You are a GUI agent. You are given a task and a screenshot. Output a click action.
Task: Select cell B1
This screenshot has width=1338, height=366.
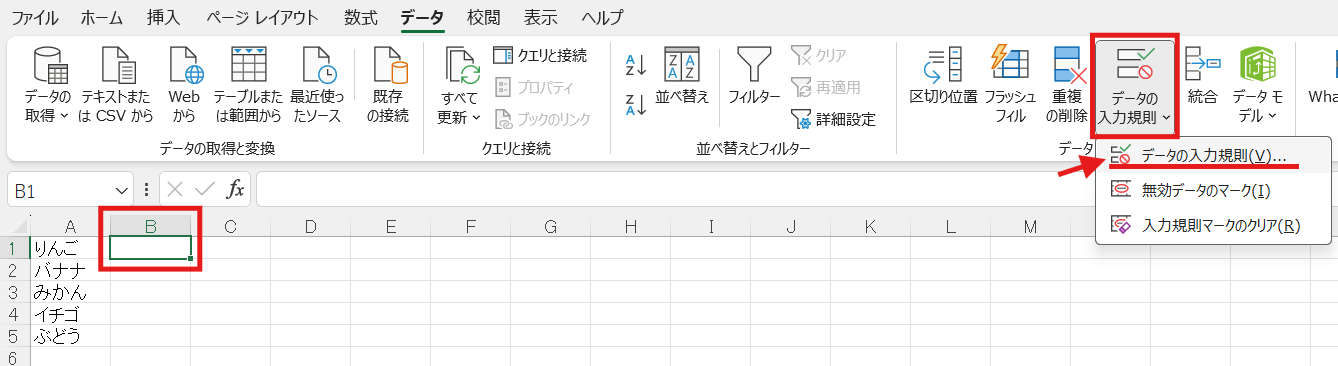(x=150, y=248)
